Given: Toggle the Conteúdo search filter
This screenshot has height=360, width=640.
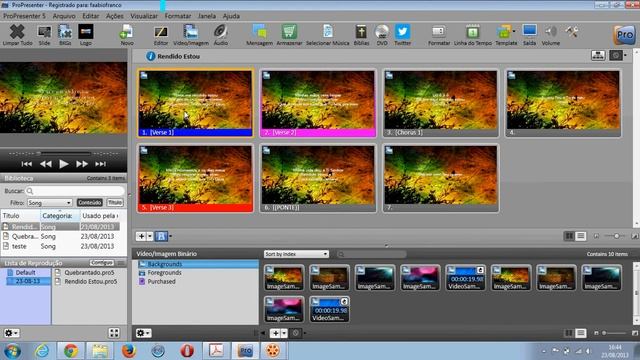Looking at the screenshot, I should 90,202.
